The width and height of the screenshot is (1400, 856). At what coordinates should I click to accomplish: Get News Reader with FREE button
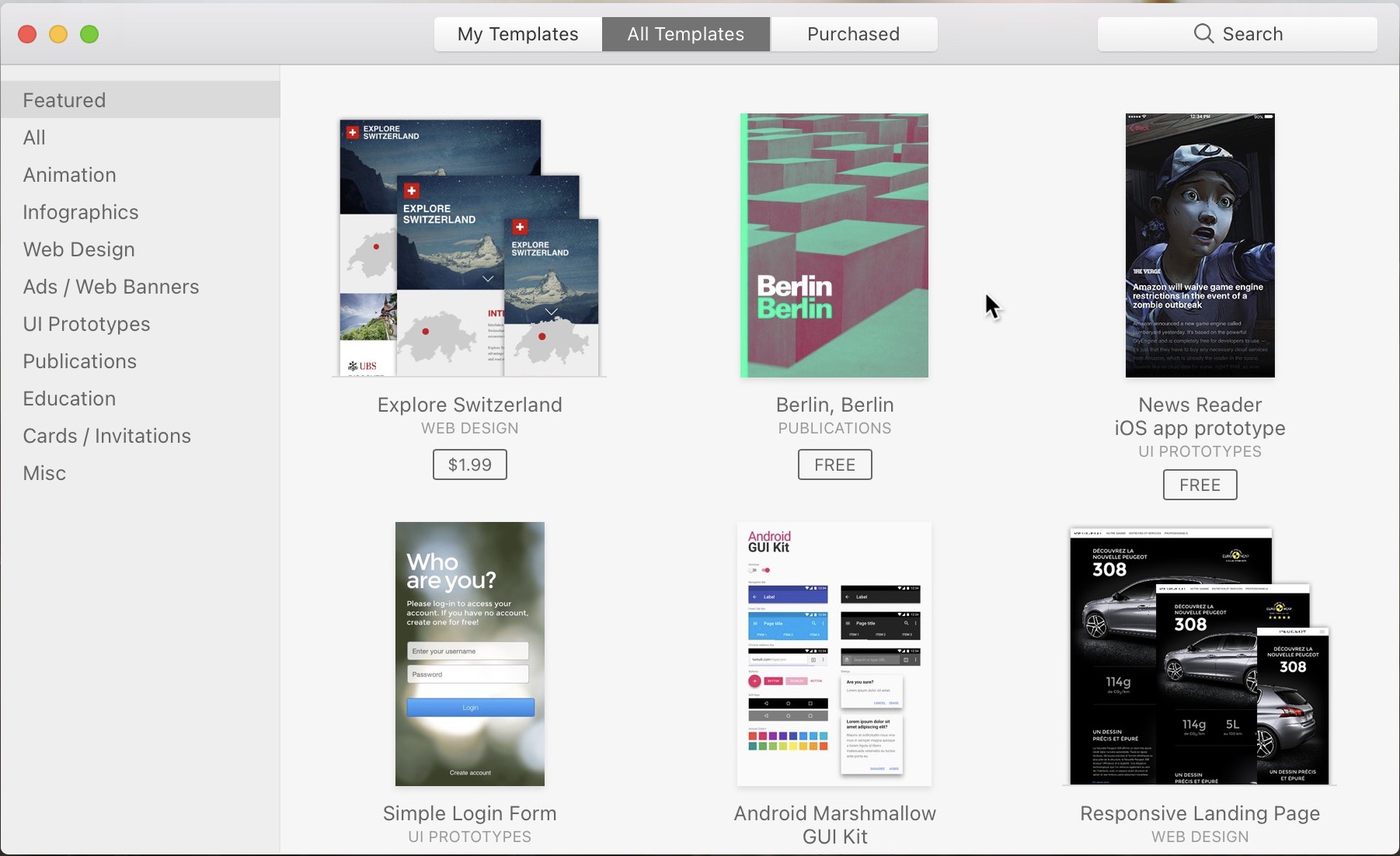tap(1200, 485)
